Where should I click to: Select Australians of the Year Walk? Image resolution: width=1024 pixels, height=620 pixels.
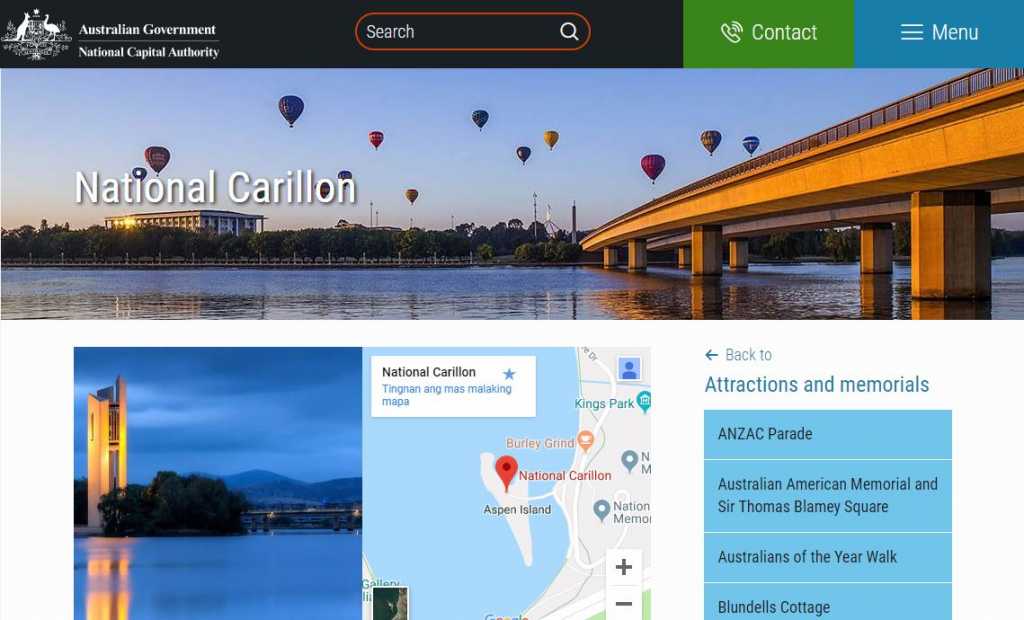(827, 557)
